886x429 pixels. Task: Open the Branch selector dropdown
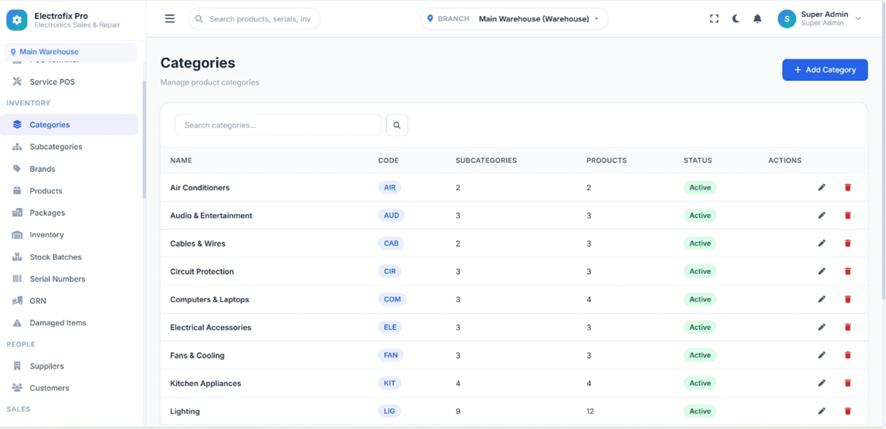coord(514,19)
